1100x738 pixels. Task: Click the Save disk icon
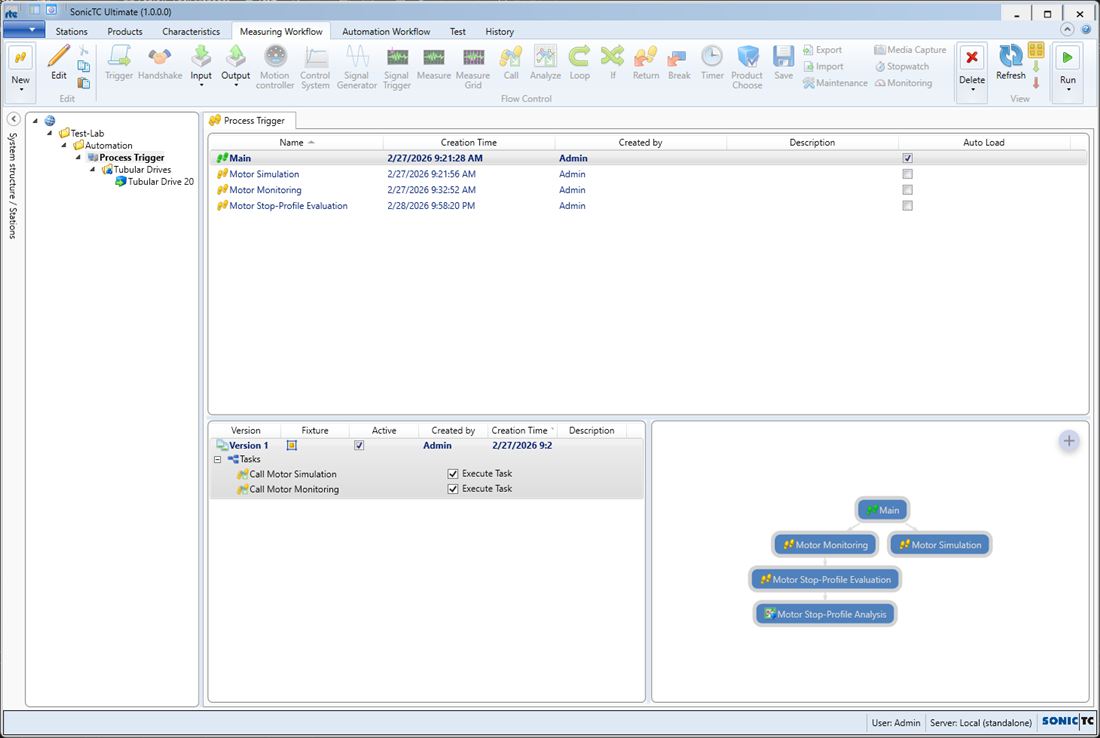[x=783, y=56]
